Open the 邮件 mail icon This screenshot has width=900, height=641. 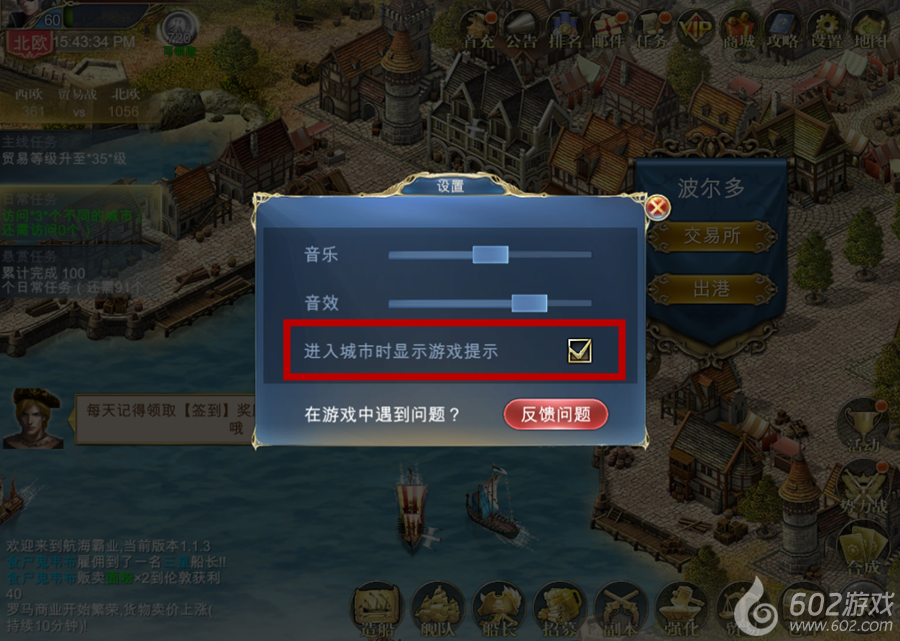pyautogui.click(x=608, y=29)
